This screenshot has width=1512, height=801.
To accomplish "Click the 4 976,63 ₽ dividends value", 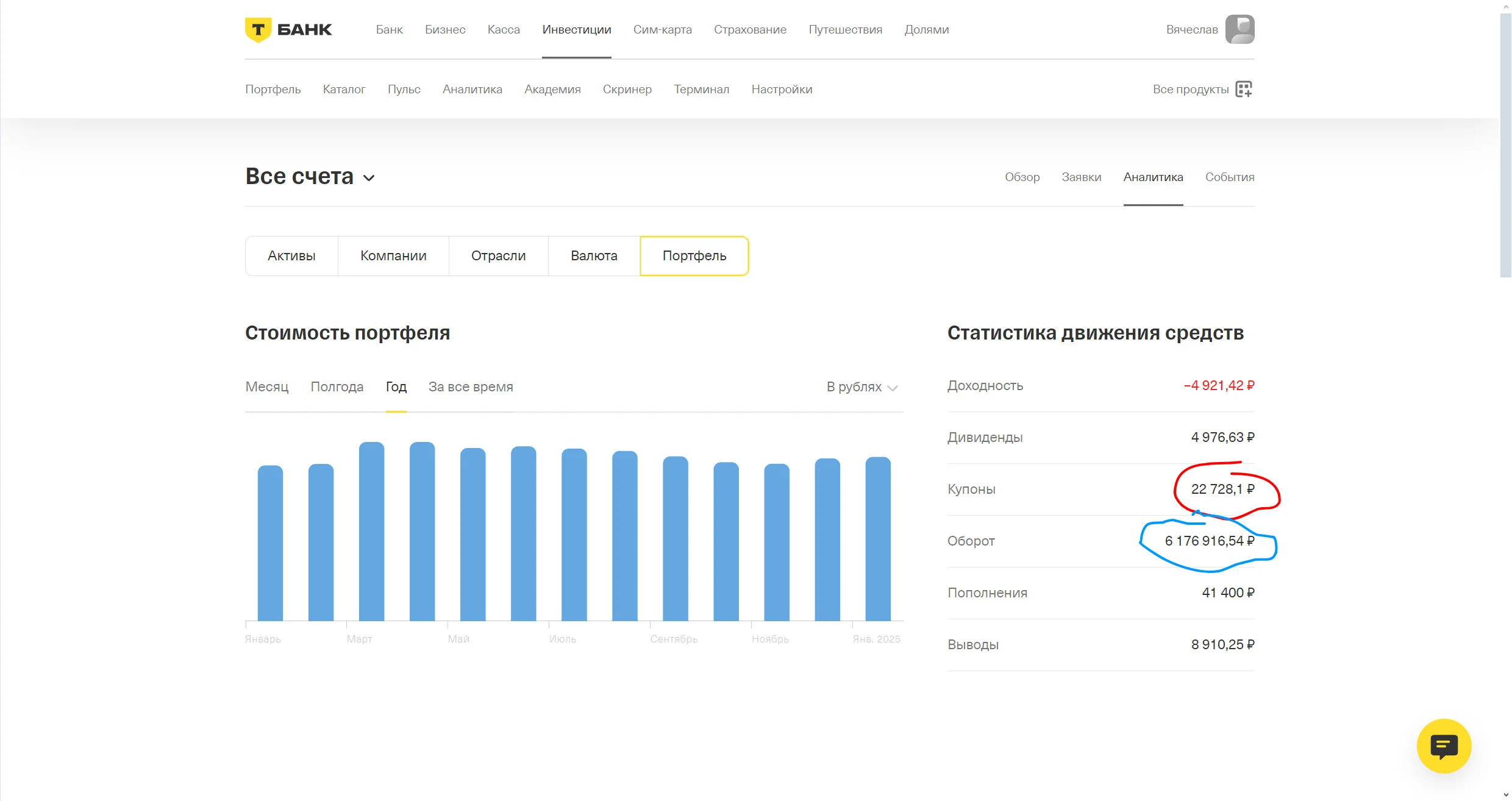I will tap(1222, 438).
